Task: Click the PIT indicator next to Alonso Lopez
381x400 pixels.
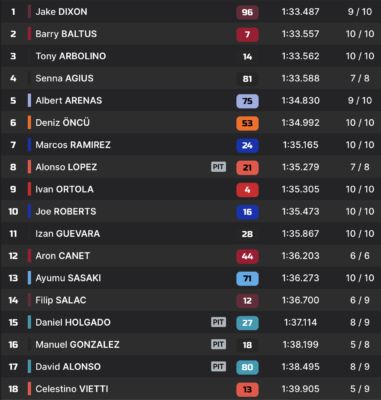Action: (x=218, y=167)
